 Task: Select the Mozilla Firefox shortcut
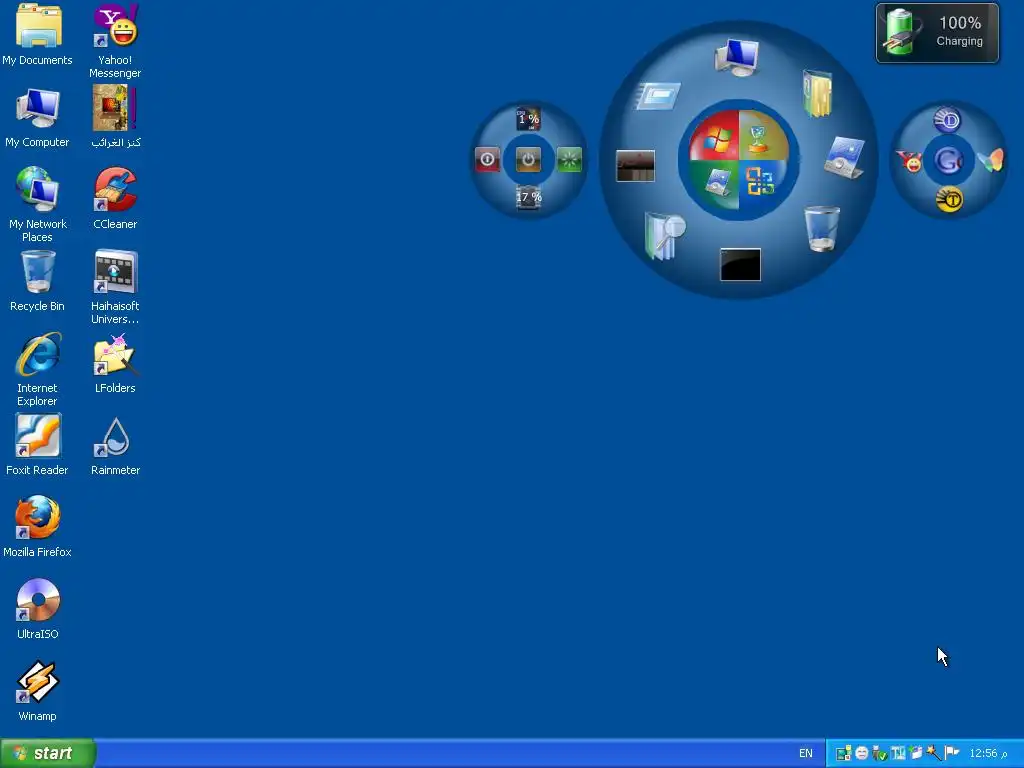click(37, 527)
